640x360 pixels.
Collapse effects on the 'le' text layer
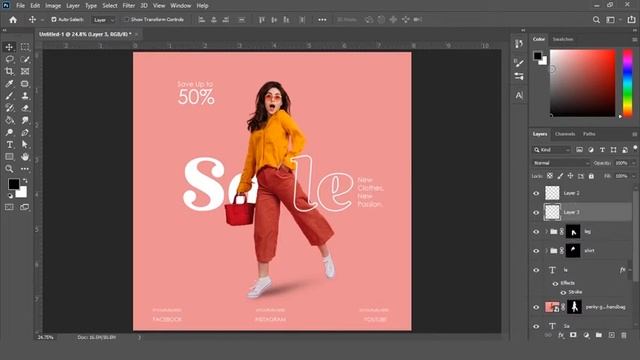pyautogui.click(x=630, y=270)
